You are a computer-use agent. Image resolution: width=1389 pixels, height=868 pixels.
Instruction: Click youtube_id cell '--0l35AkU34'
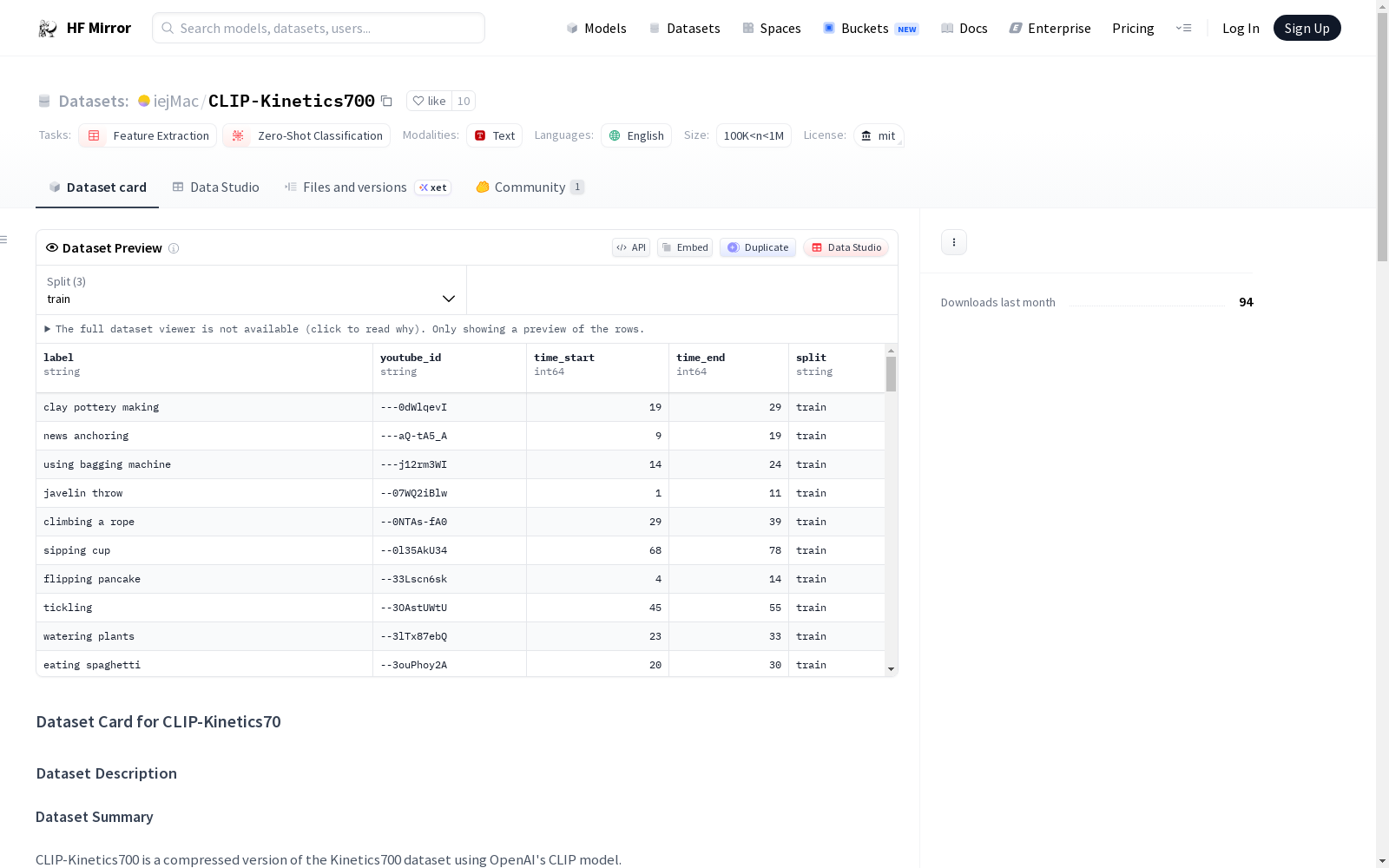[x=449, y=550]
